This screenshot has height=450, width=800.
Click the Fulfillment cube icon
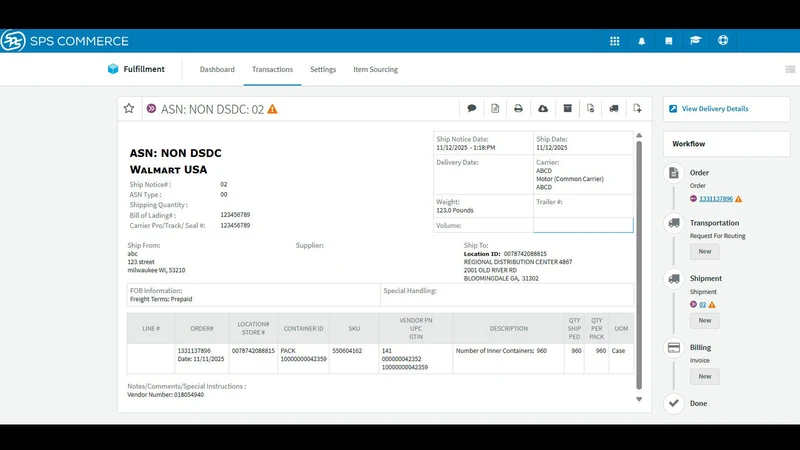point(113,69)
